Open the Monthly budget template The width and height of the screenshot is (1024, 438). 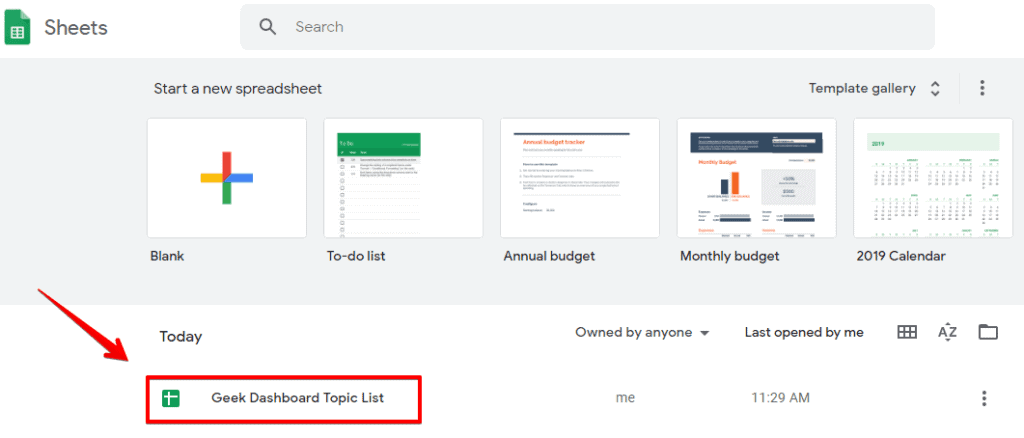coord(757,178)
